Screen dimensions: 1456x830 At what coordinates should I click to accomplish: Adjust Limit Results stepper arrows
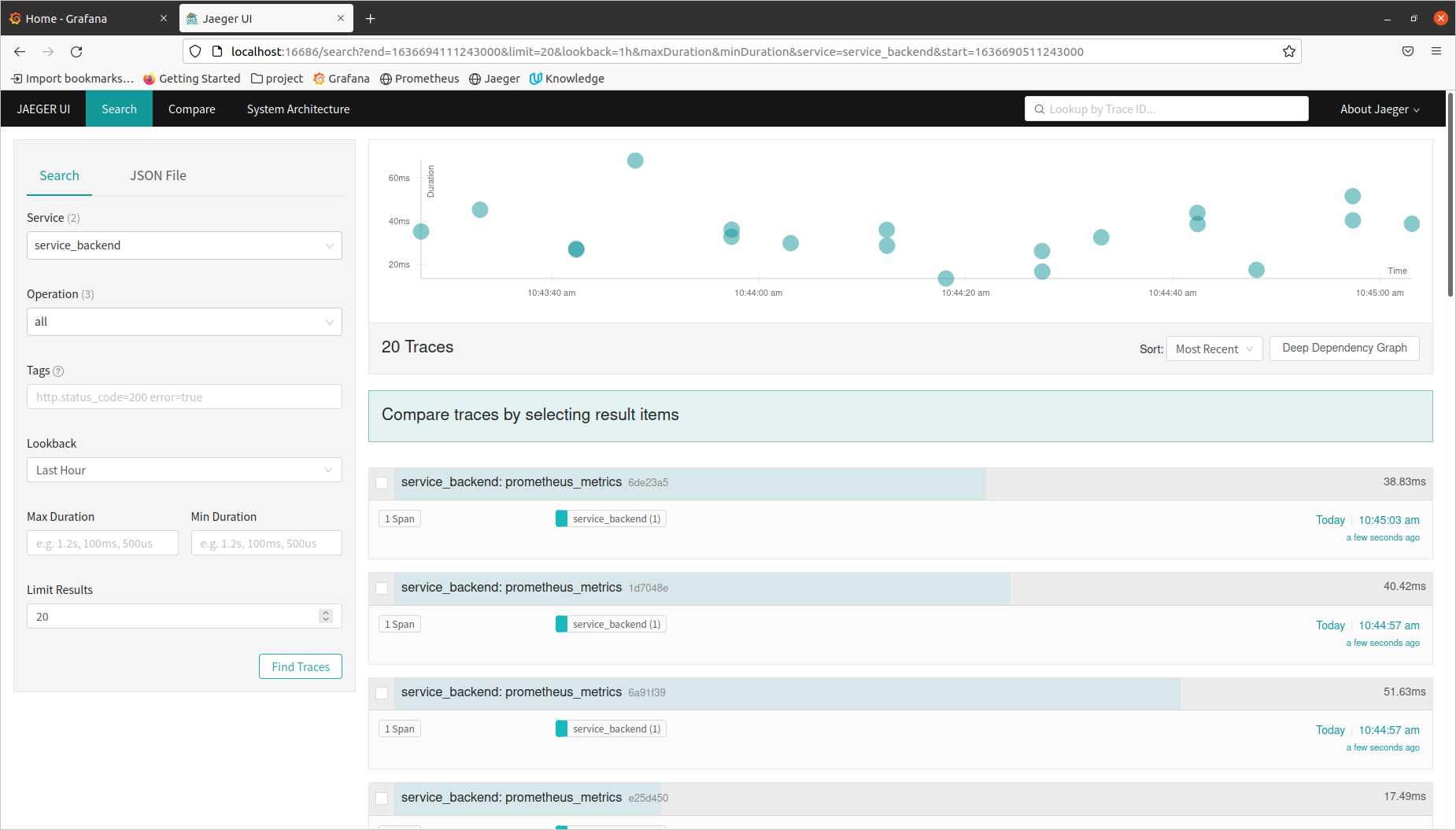point(326,616)
